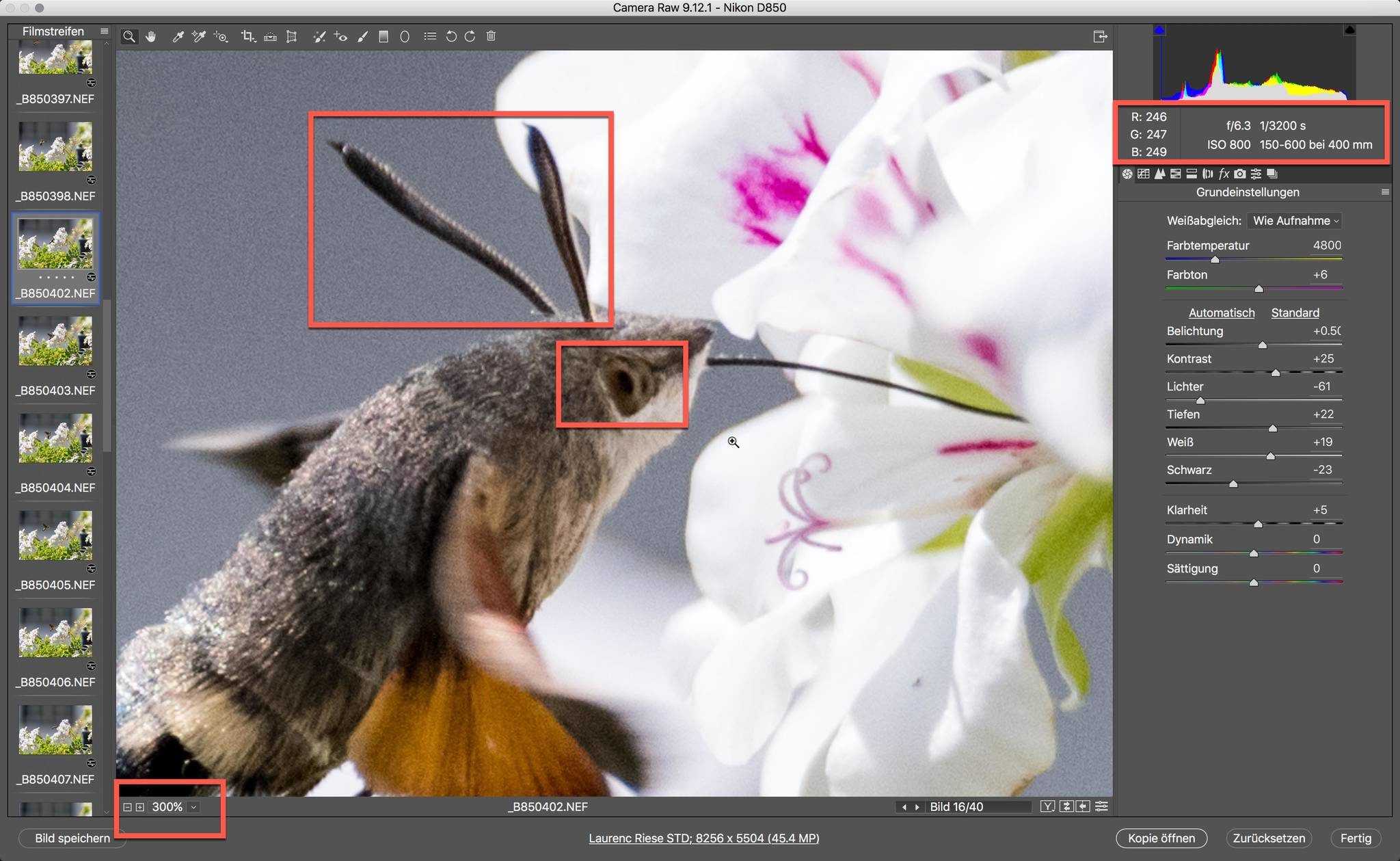Screen dimensions: 1400x861
Task: Go to next image arrow
Action: click(917, 808)
